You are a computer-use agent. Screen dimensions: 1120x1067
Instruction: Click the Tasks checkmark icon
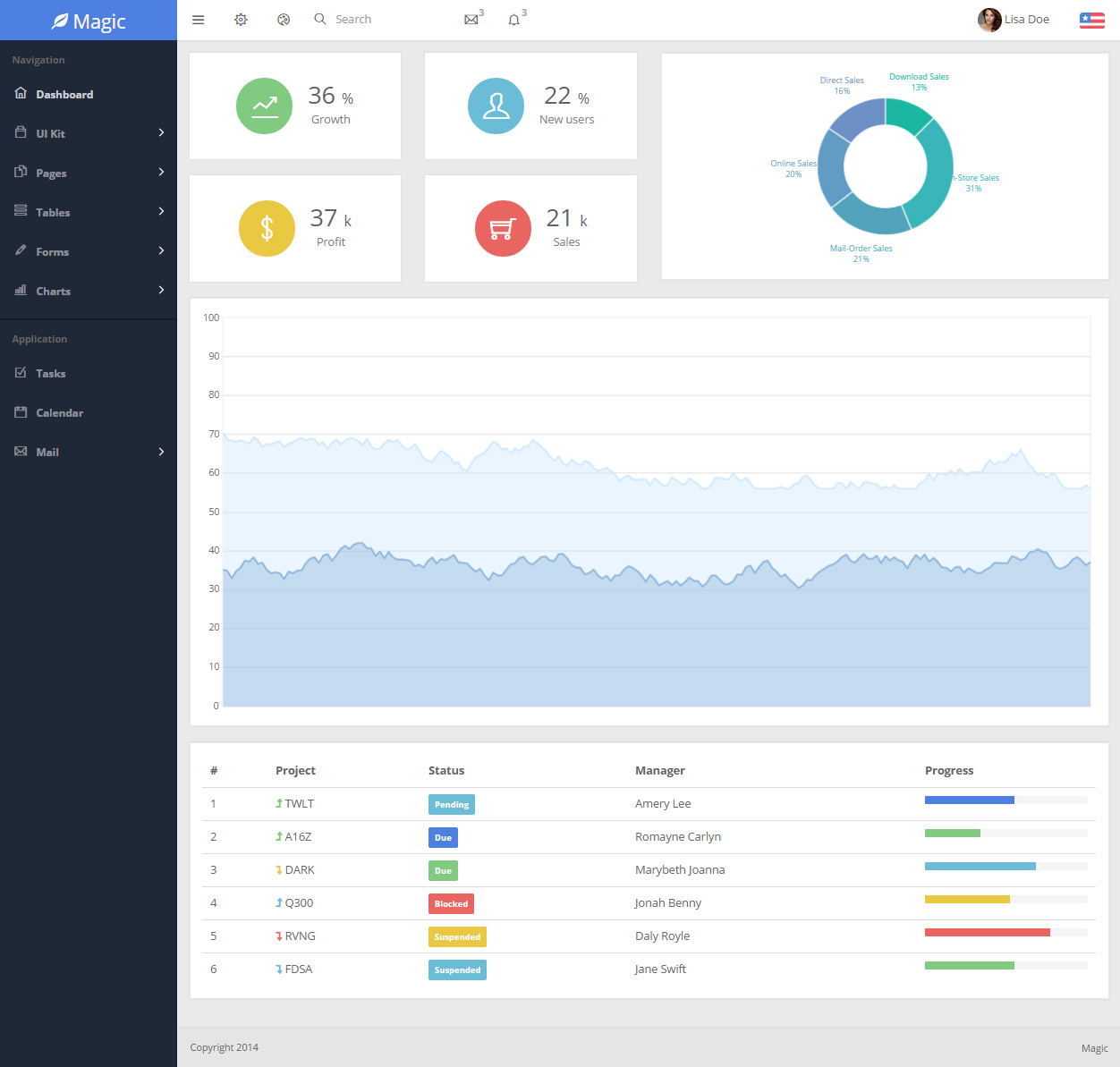coord(21,372)
